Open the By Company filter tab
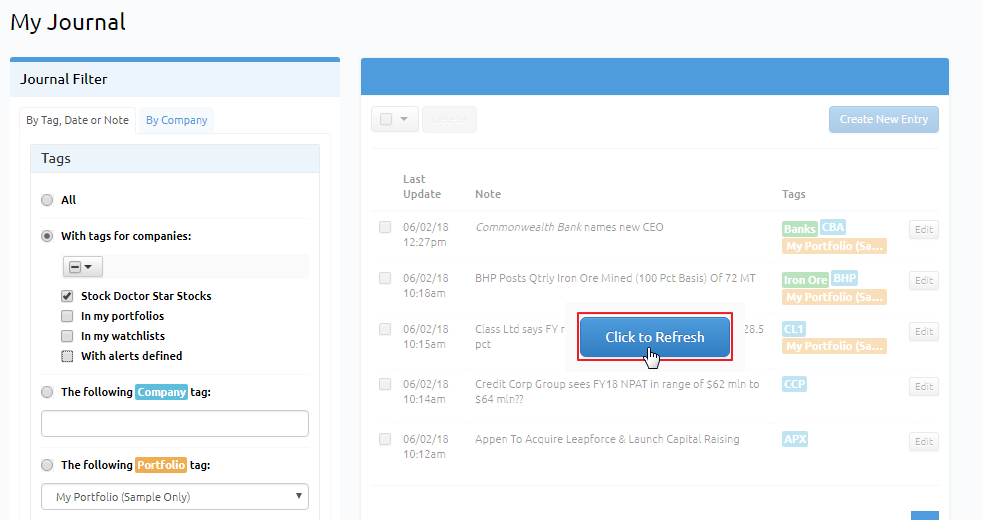983x520 pixels. [176, 120]
